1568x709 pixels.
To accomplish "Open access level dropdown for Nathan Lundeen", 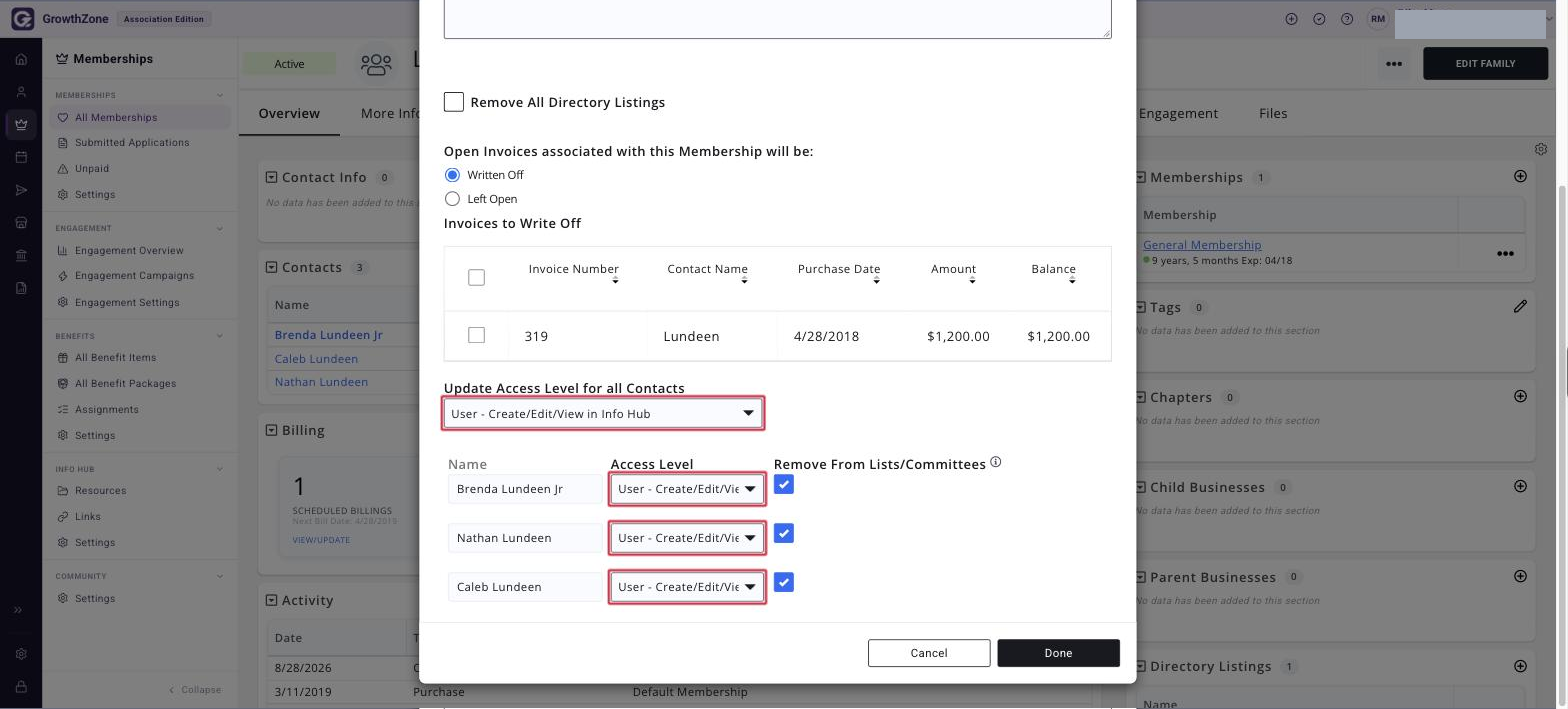I will (687, 538).
